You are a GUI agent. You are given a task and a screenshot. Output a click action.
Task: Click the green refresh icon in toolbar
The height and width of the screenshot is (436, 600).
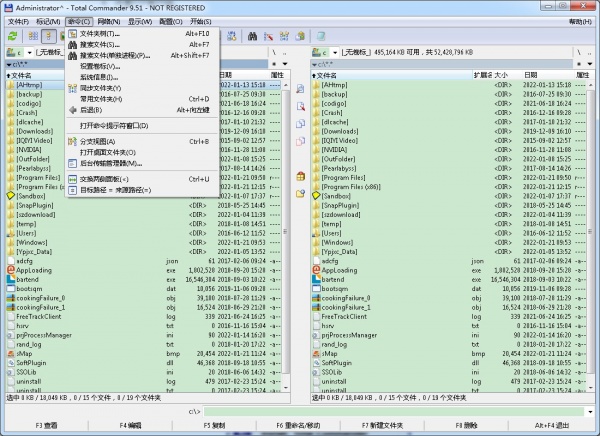(12, 36)
